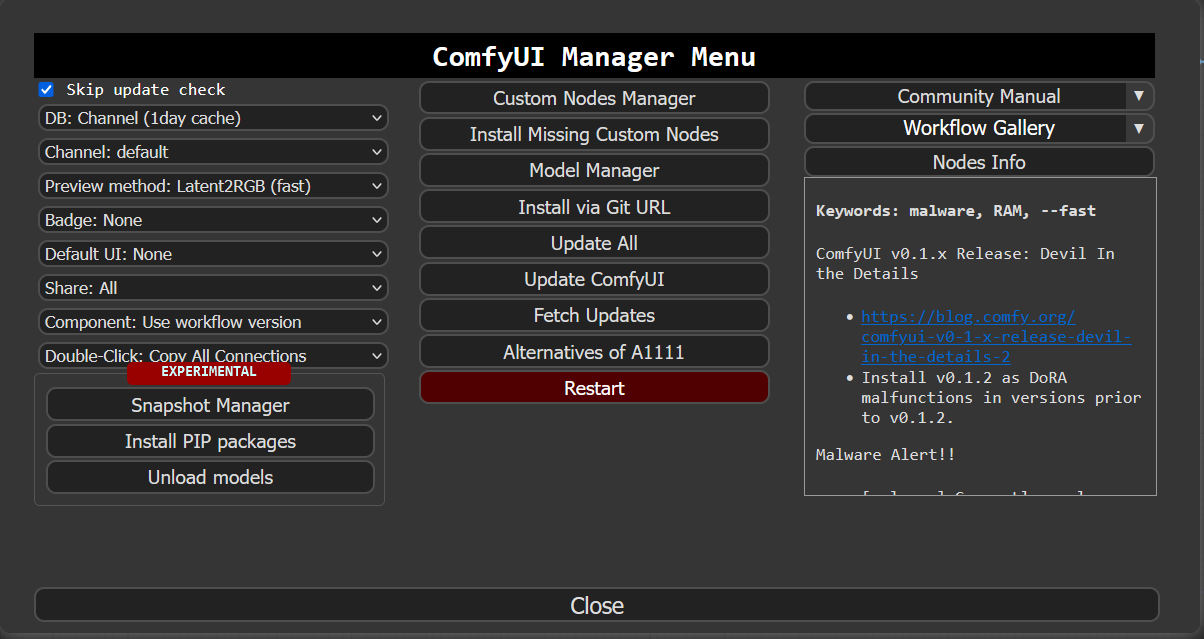Click the Unload models button
Viewport: 1204px width, 639px height.
click(210, 477)
